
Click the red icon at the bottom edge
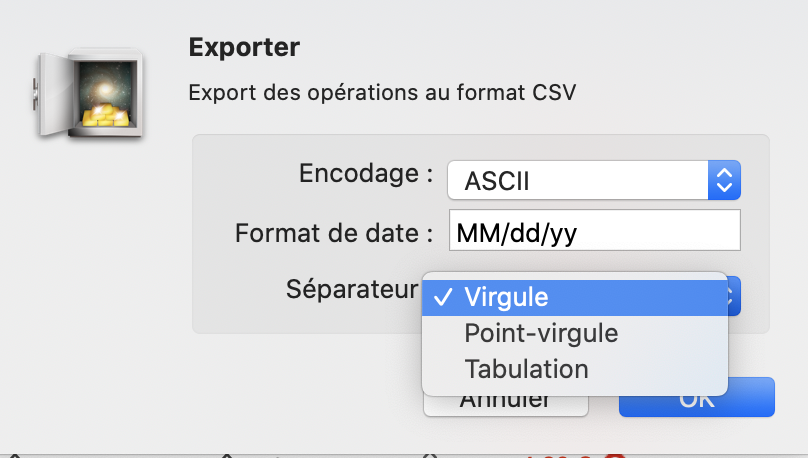(615, 455)
